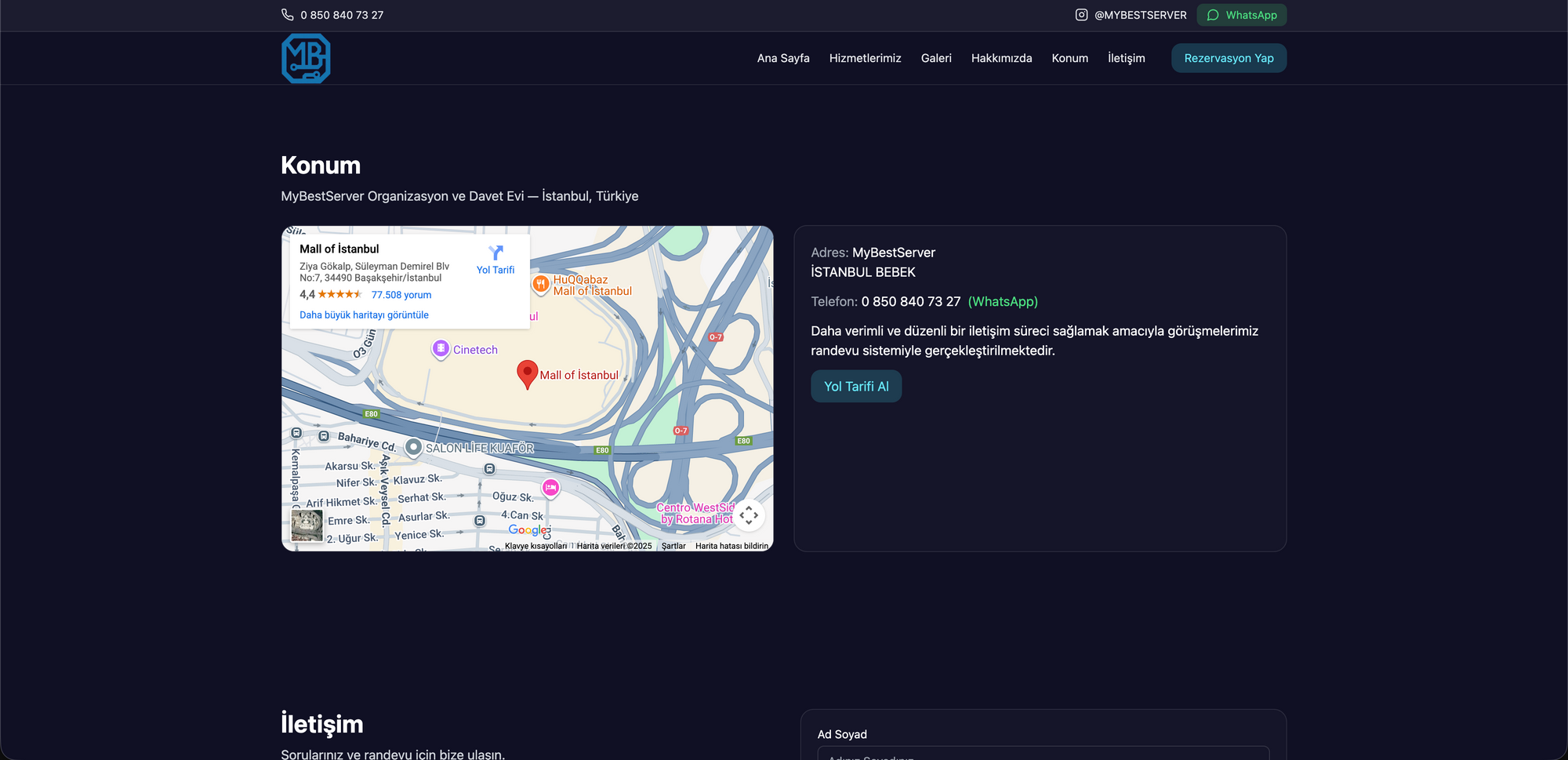This screenshot has width=1568, height=760.
Task: Click the MB logo in header
Action: coord(306,59)
